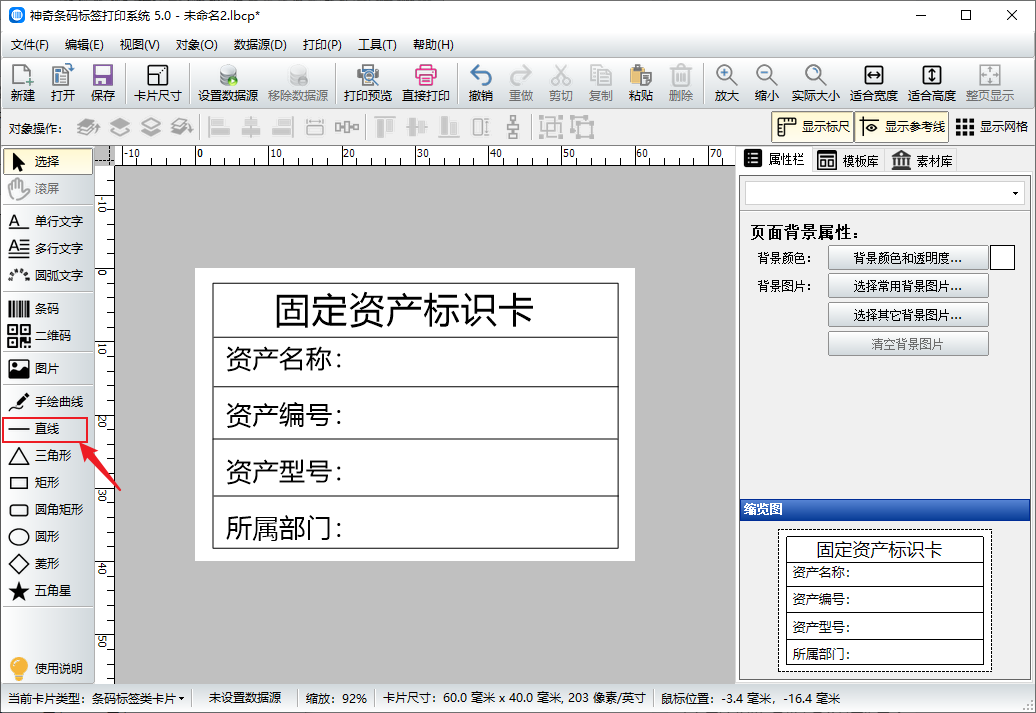The width and height of the screenshot is (1036, 713).
Task: Select the 三角形 triangle tool
Action: click(x=47, y=455)
